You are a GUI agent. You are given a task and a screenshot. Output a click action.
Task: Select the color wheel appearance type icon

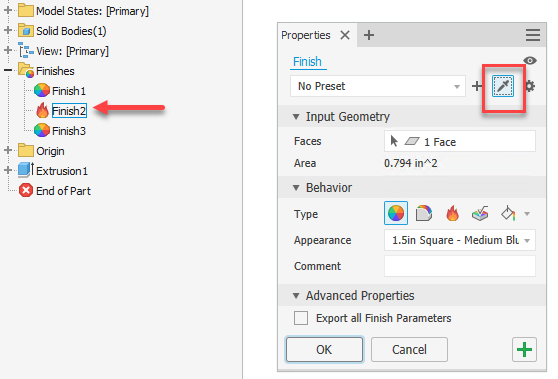396,213
